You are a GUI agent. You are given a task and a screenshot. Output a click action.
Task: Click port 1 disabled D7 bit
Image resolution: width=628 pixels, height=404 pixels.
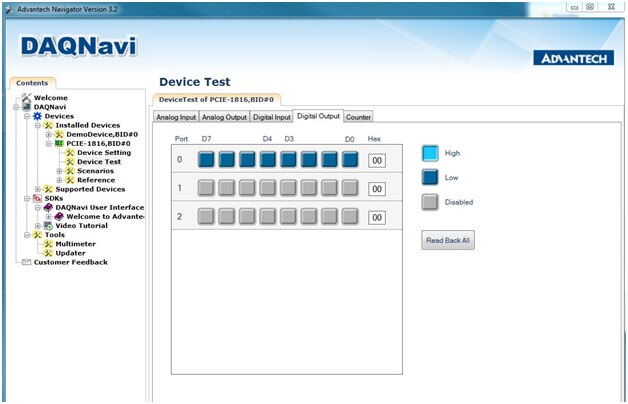pyautogui.click(x=206, y=188)
